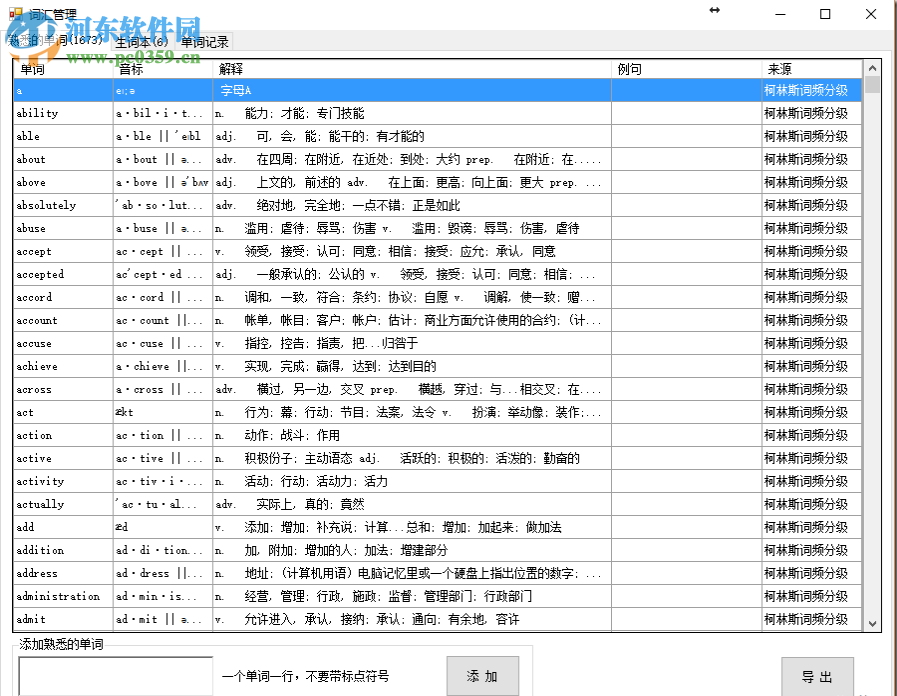Viewport: 897px width, 696px height.
Task: Click the new word input field
Action: tap(113, 676)
